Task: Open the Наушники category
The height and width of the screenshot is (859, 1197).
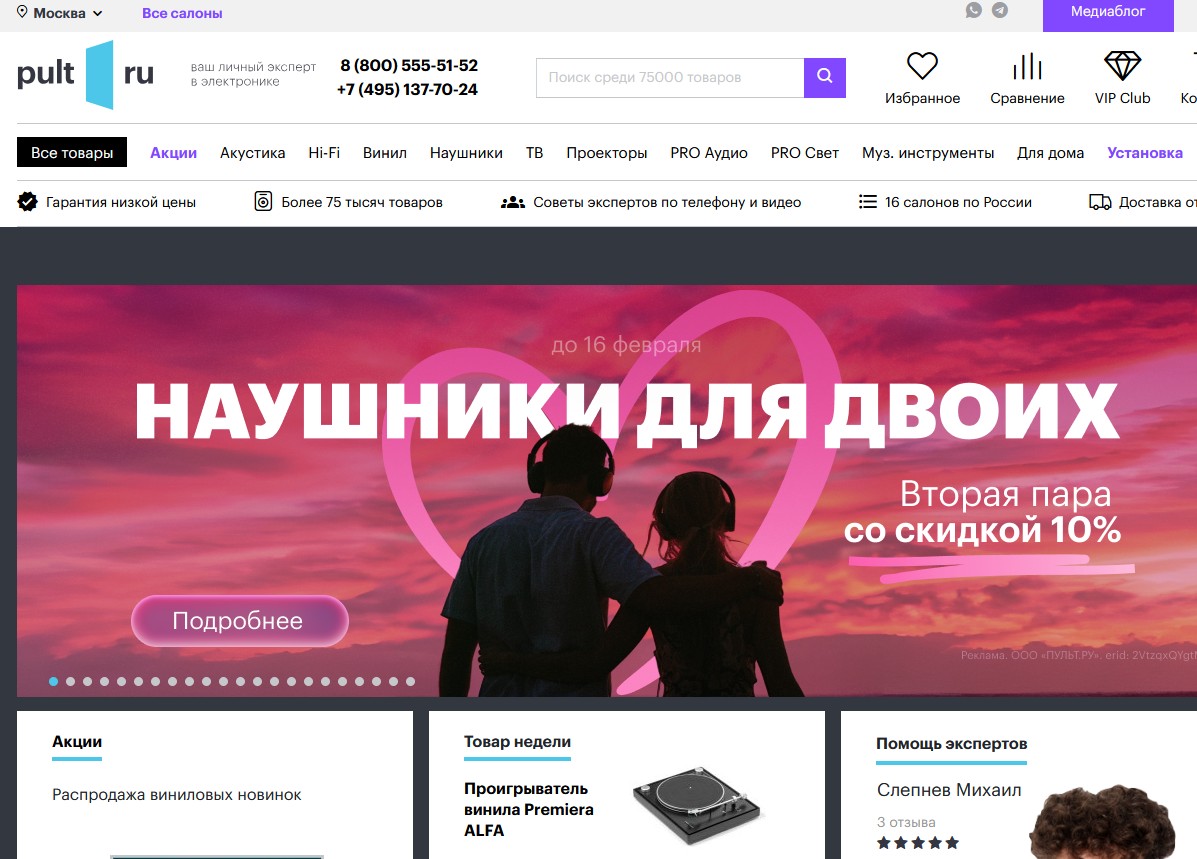Action: 466,153
